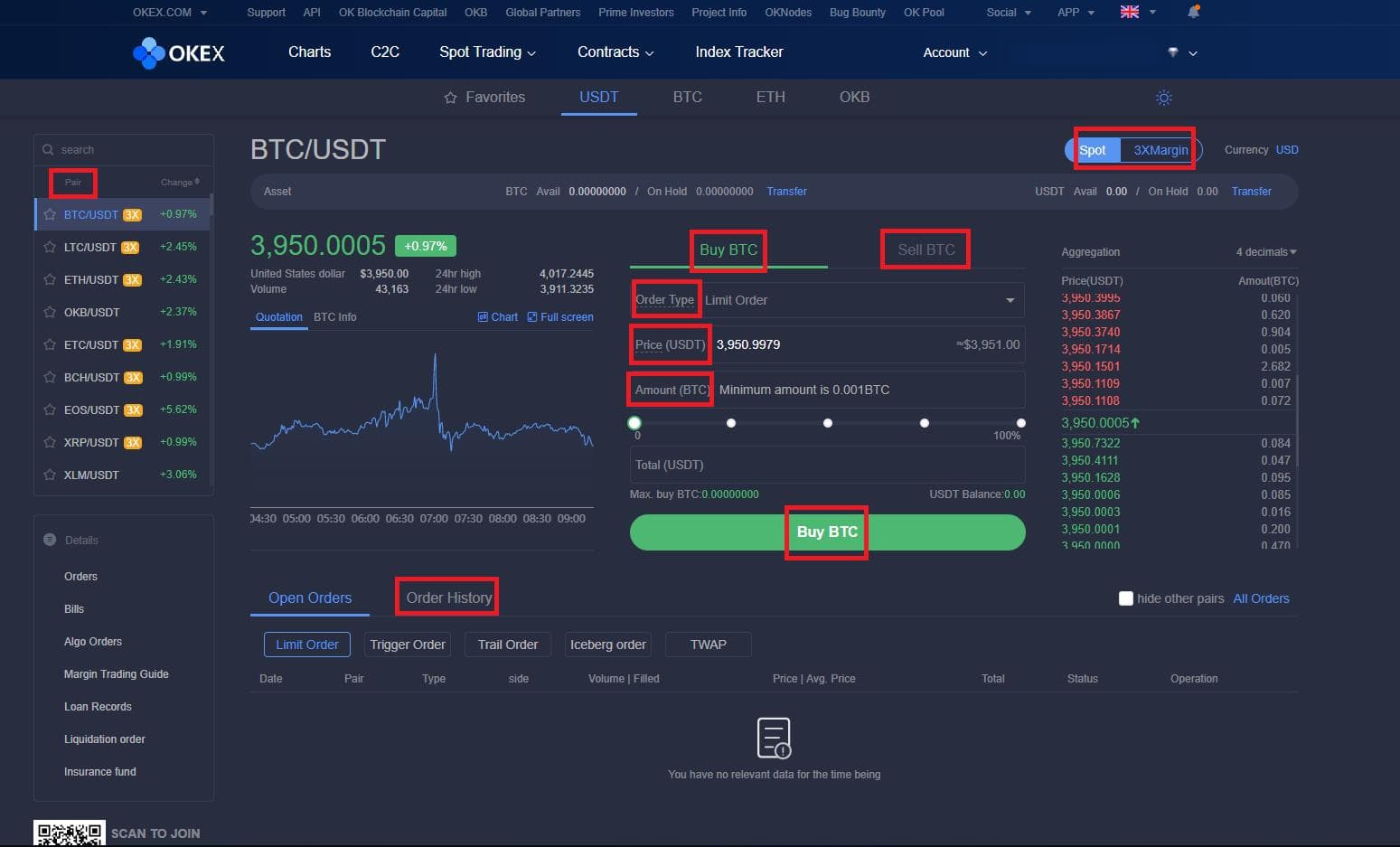Switch to the ETH market tab
1400x847 pixels.
771,98
